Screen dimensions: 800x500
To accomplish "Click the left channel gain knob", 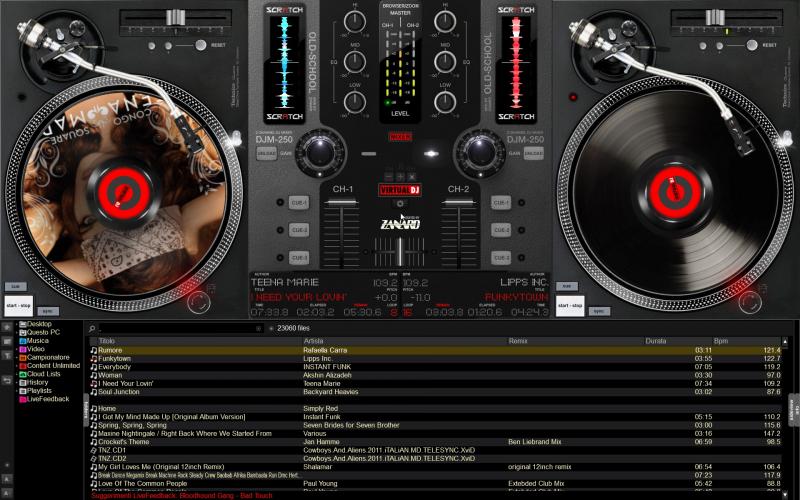I will pos(320,152).
